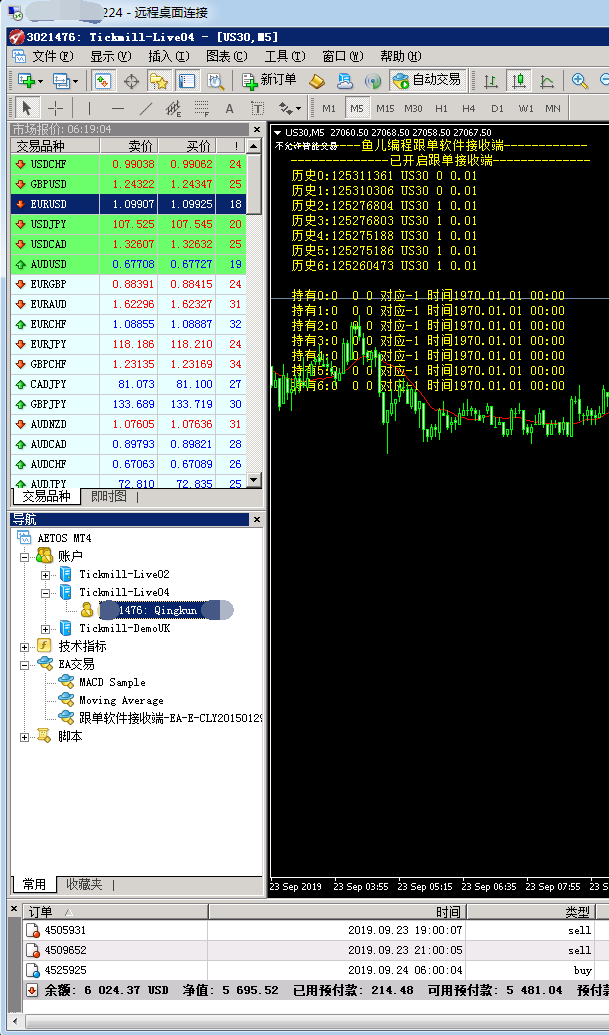Select the text label 'A' tool
The height and width of the screenshot is (1035, 609).
(229, 108)
